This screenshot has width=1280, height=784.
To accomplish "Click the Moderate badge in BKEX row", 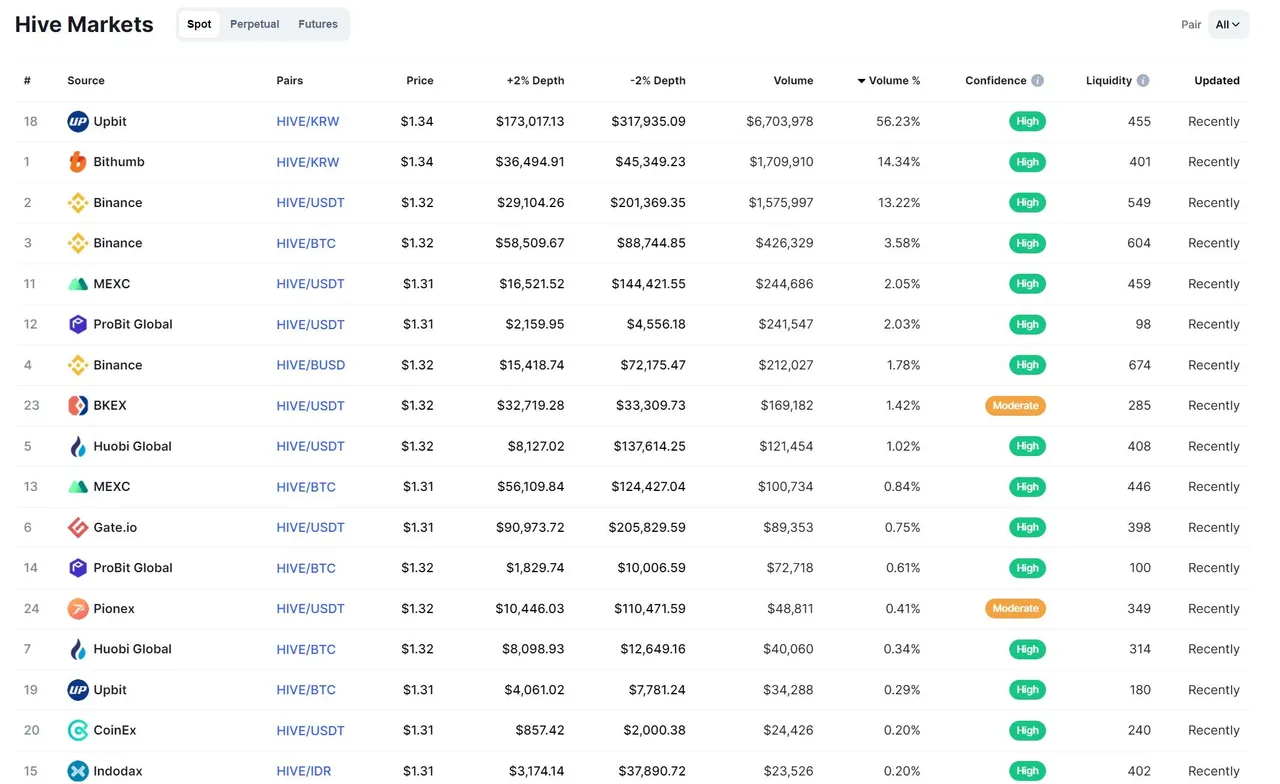I will click(x=1015, y=405).
